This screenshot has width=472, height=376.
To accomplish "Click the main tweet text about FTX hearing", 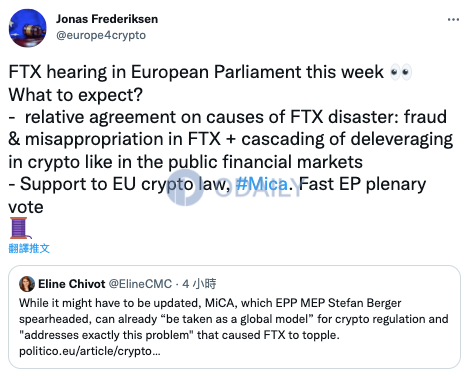I will pyautogui.click(x=230, y=139).
